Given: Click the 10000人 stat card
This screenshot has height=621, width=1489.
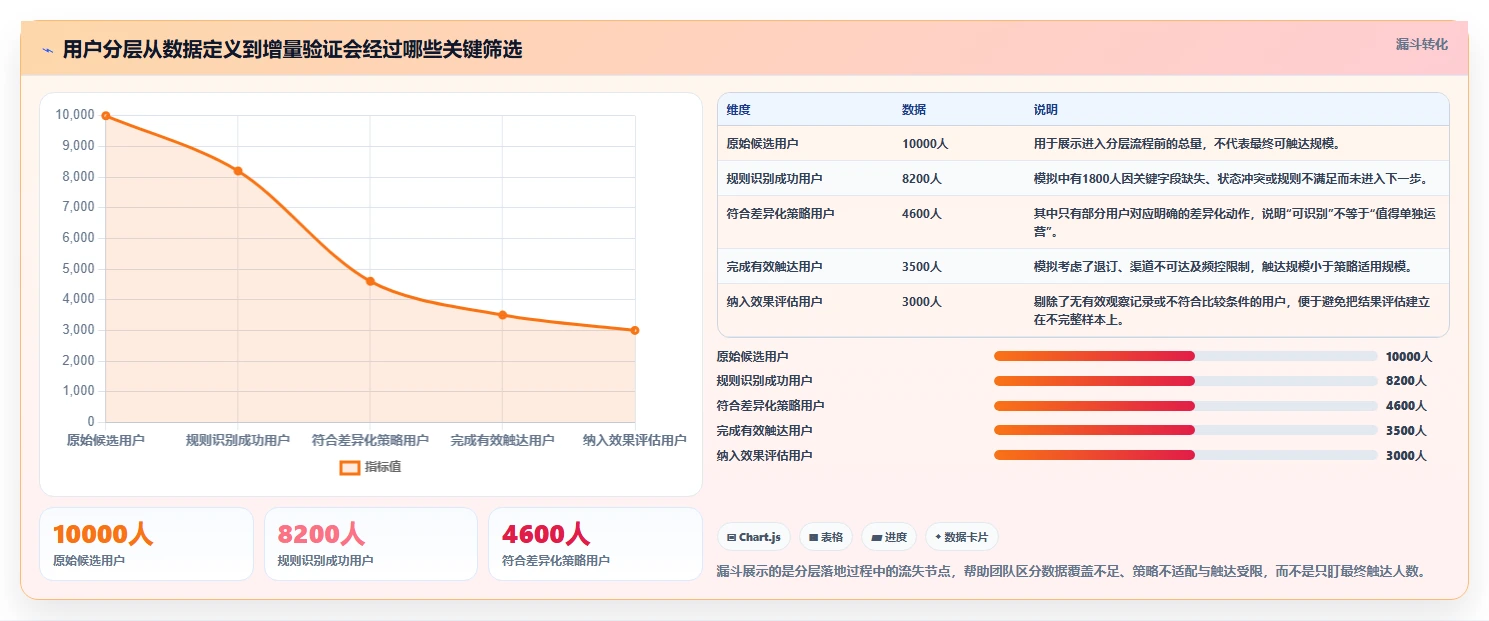Looking at the screenshot, I should (x=146, y=544).
